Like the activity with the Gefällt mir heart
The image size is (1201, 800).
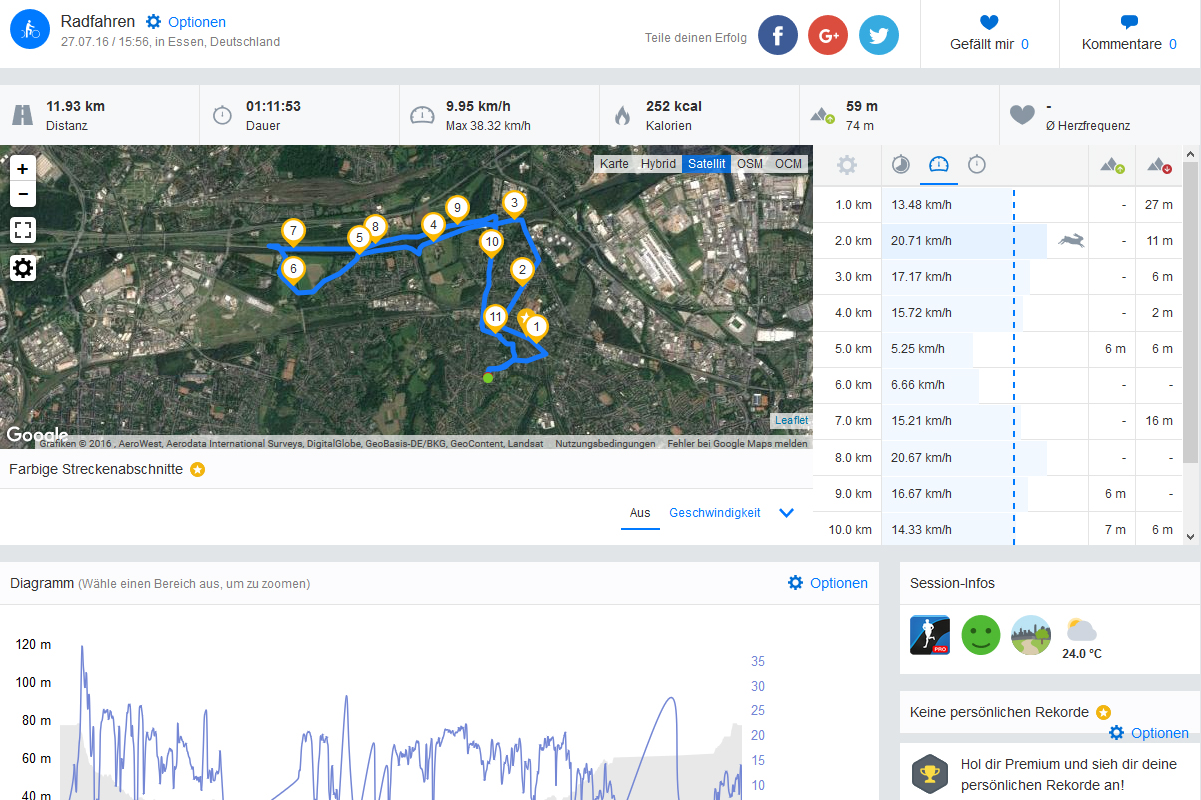989,22
